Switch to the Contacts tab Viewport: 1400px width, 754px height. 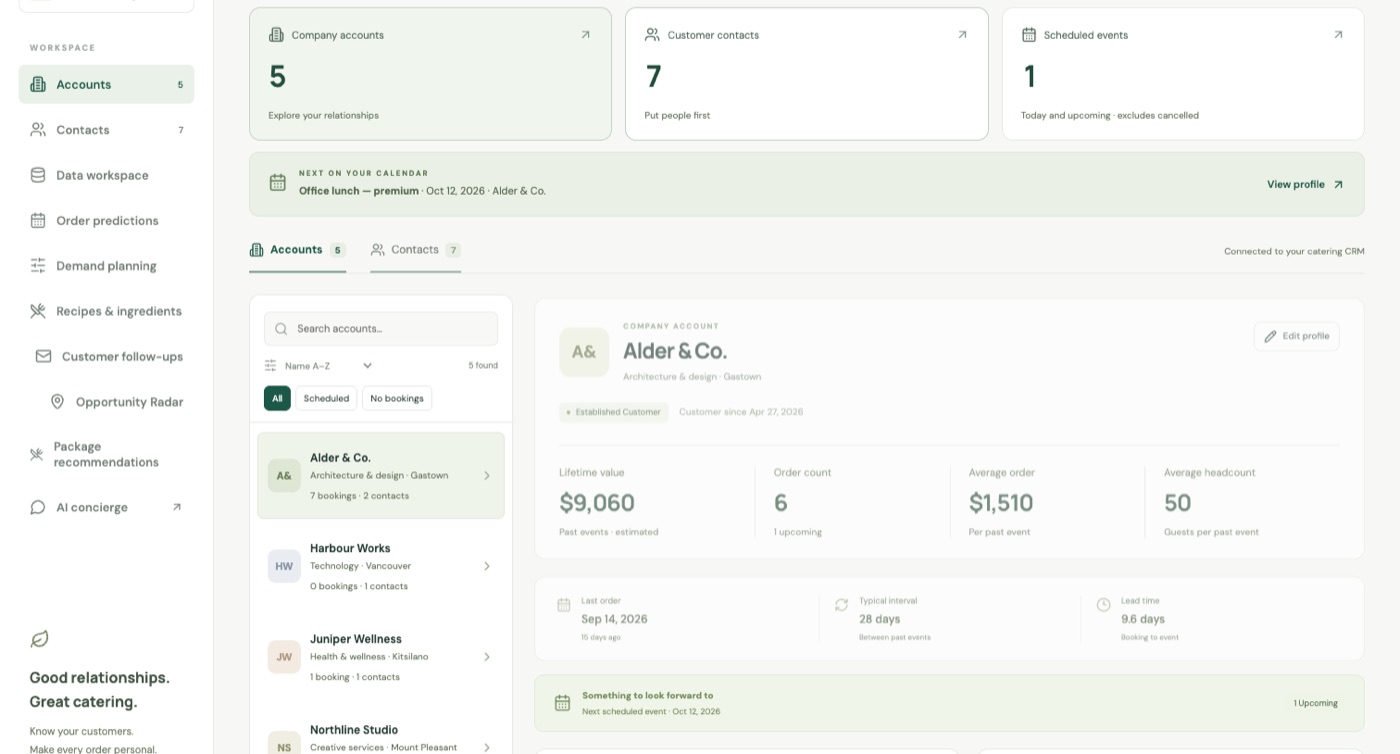pos(415,250)
